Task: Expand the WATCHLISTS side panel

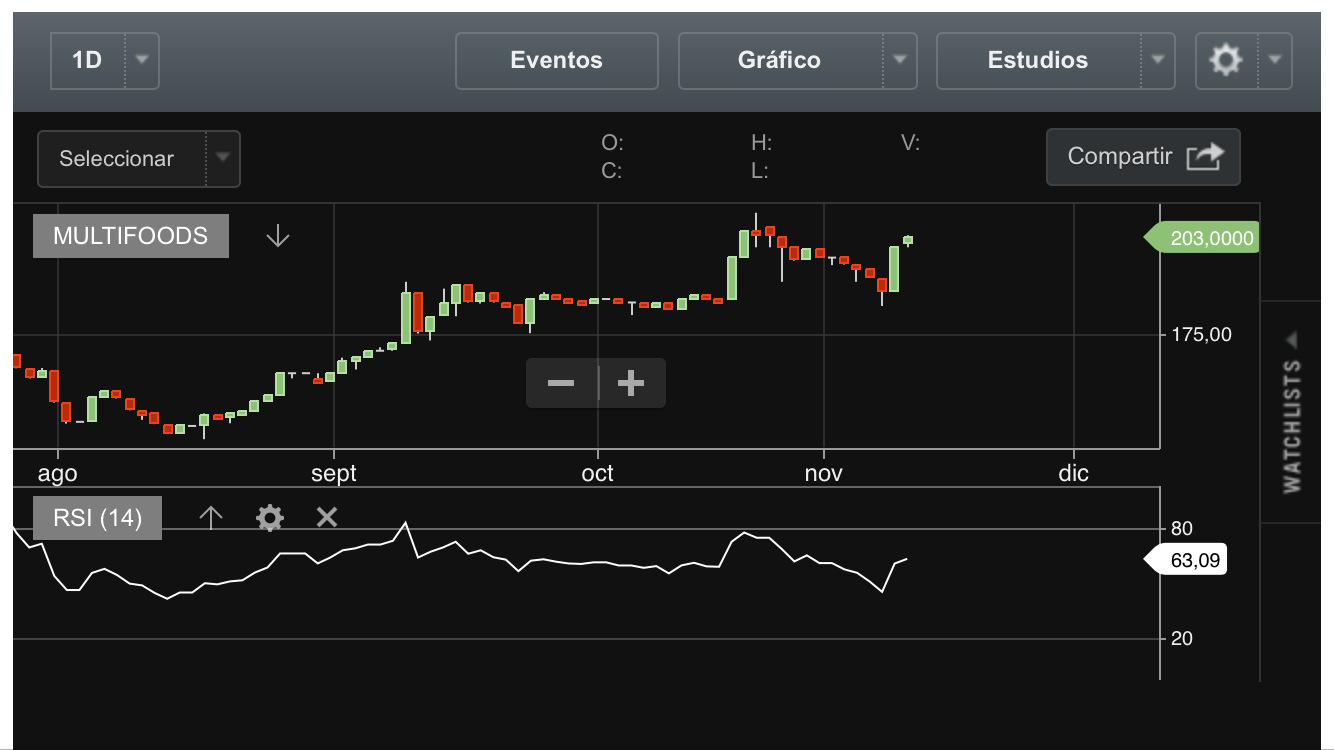Action: point(1292,411)
